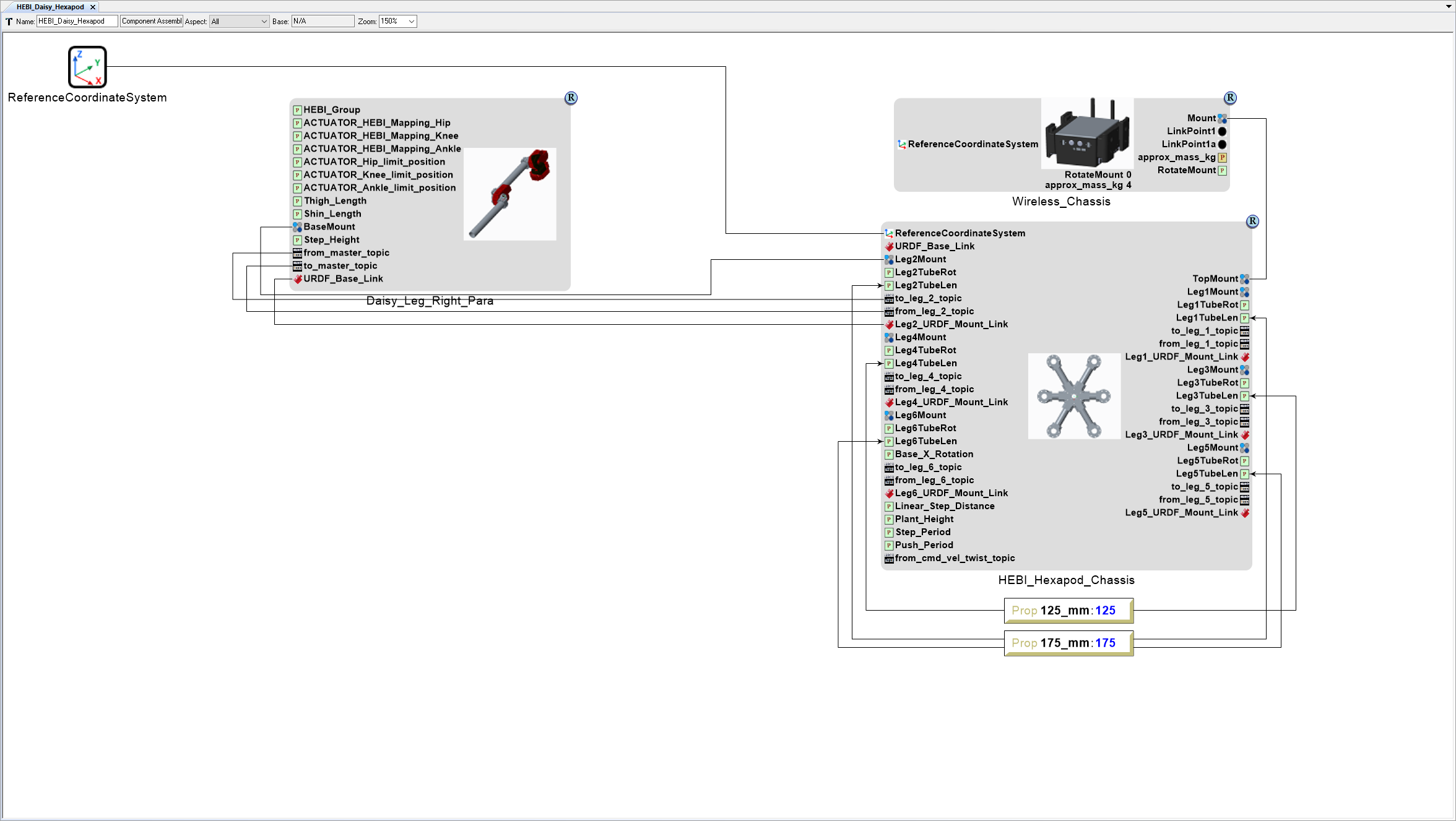Click the Leg1Mount port icon on HEBI_Hexapod_Chassis
1456x821 pixels.
coord(1245,291)
